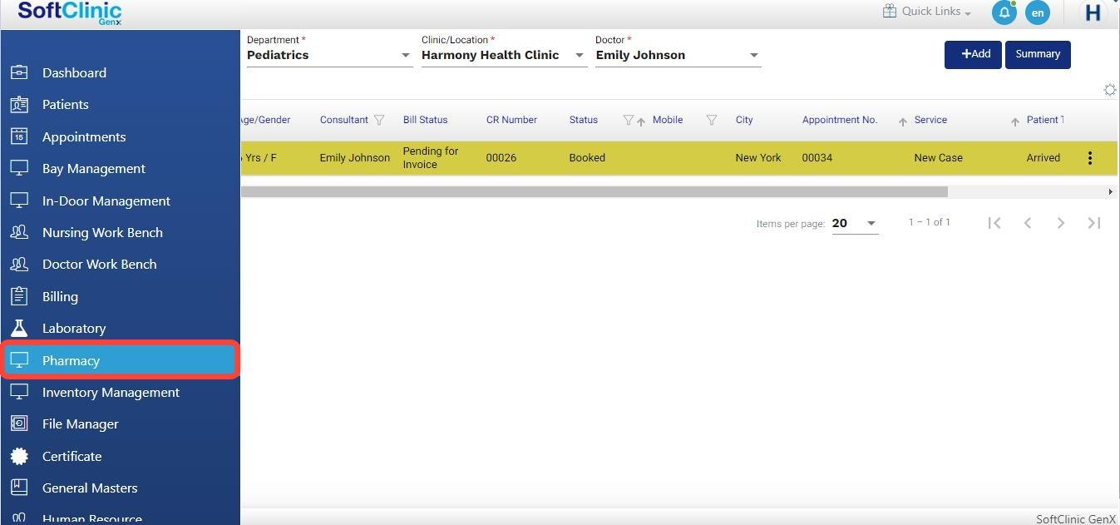
Task: Open the Items per page dropdown
Action: (855, 223)
